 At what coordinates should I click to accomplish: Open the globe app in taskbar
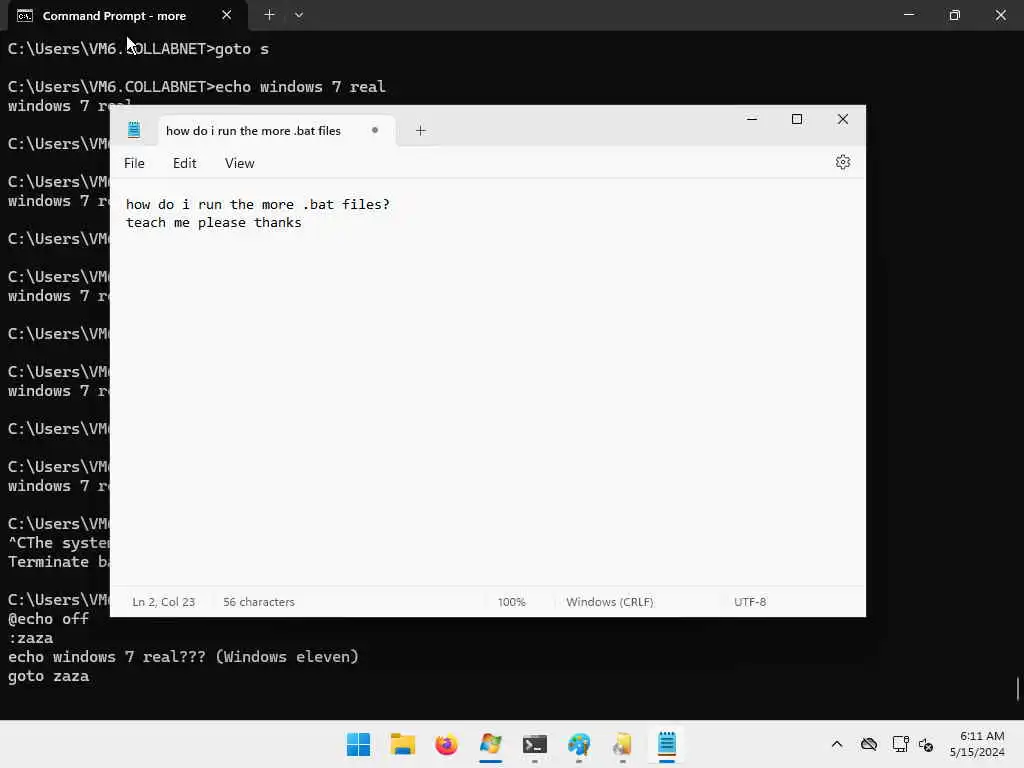coord(579,744)
